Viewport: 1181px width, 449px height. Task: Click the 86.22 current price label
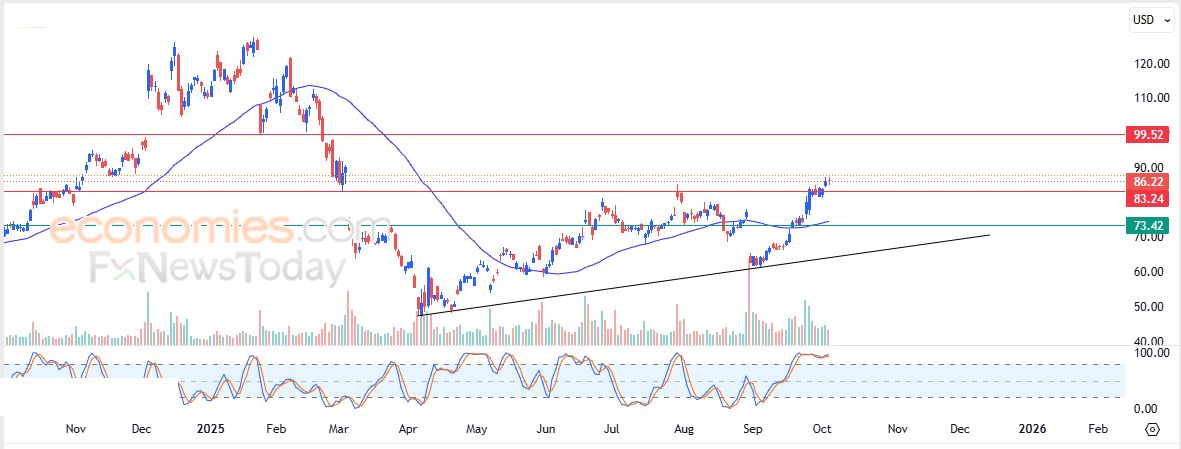pos(1144,182)
